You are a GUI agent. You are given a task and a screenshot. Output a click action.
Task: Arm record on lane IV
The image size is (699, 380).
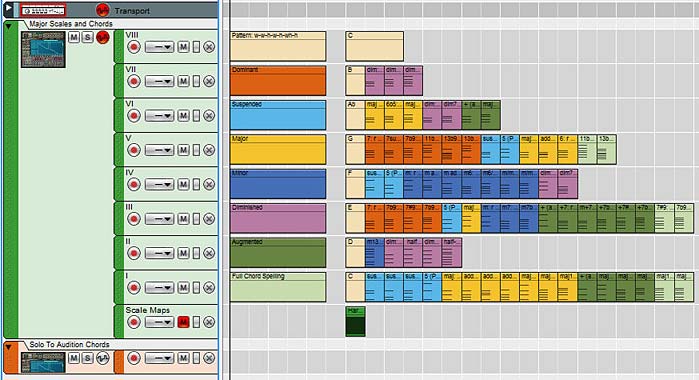134,184
